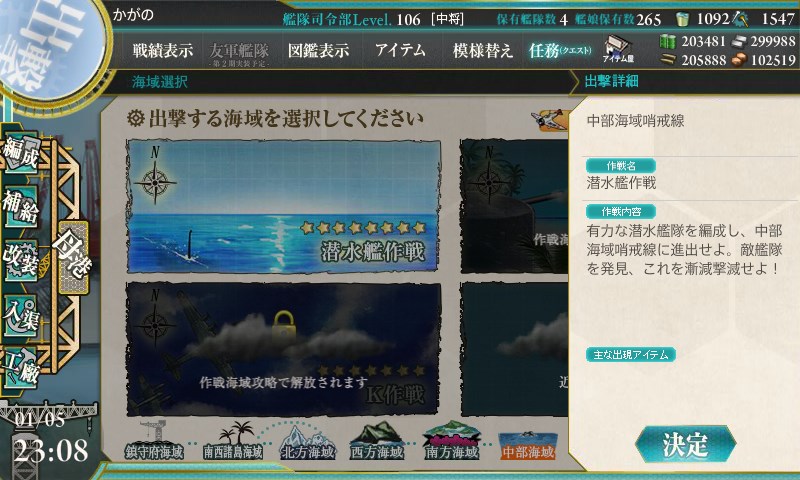Select the 中部海域 world icon
800x480 pixels.
528,445
